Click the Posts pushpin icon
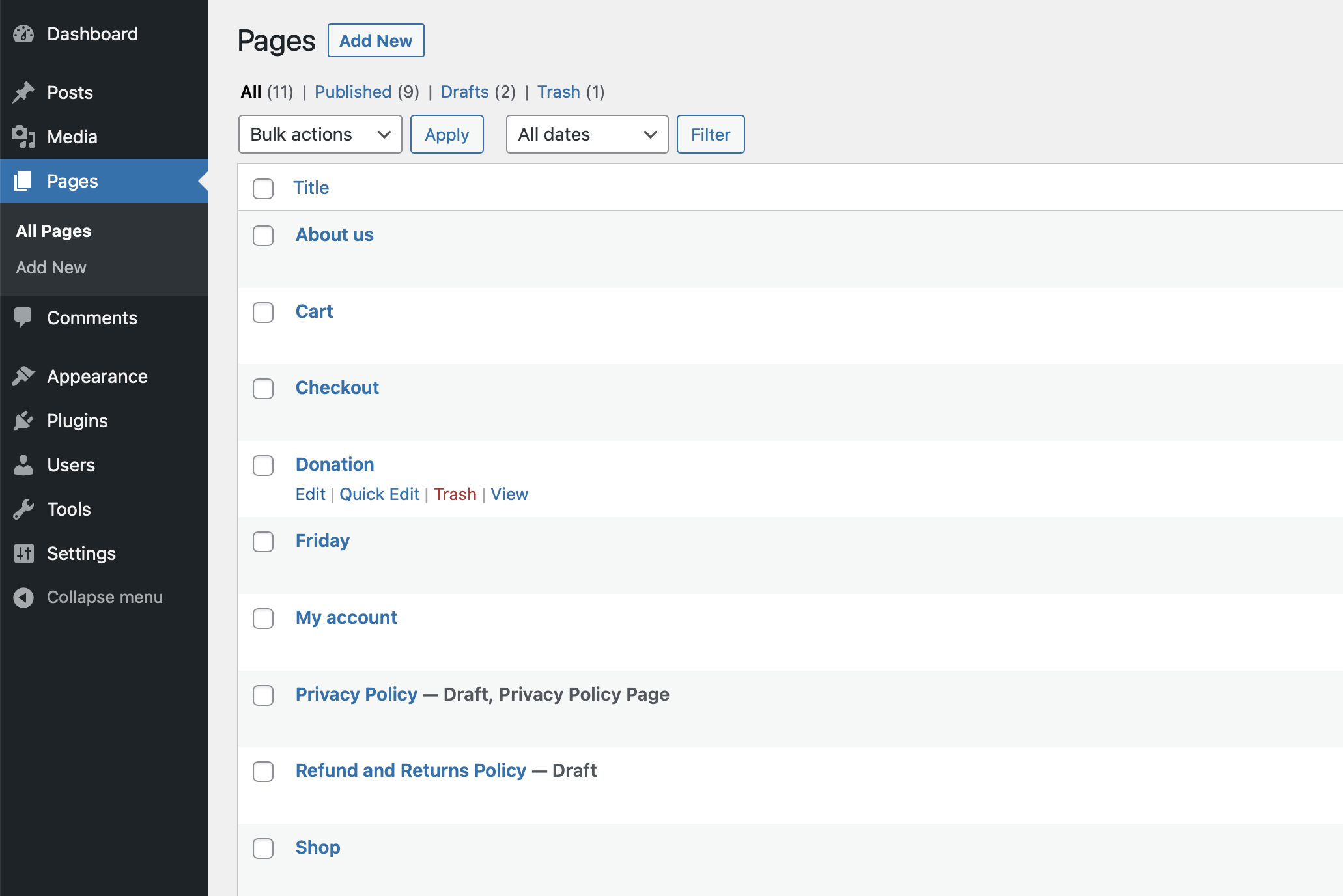Viewport: 1343px width, 896px height. pyautogui.click(x=23, y=92)
